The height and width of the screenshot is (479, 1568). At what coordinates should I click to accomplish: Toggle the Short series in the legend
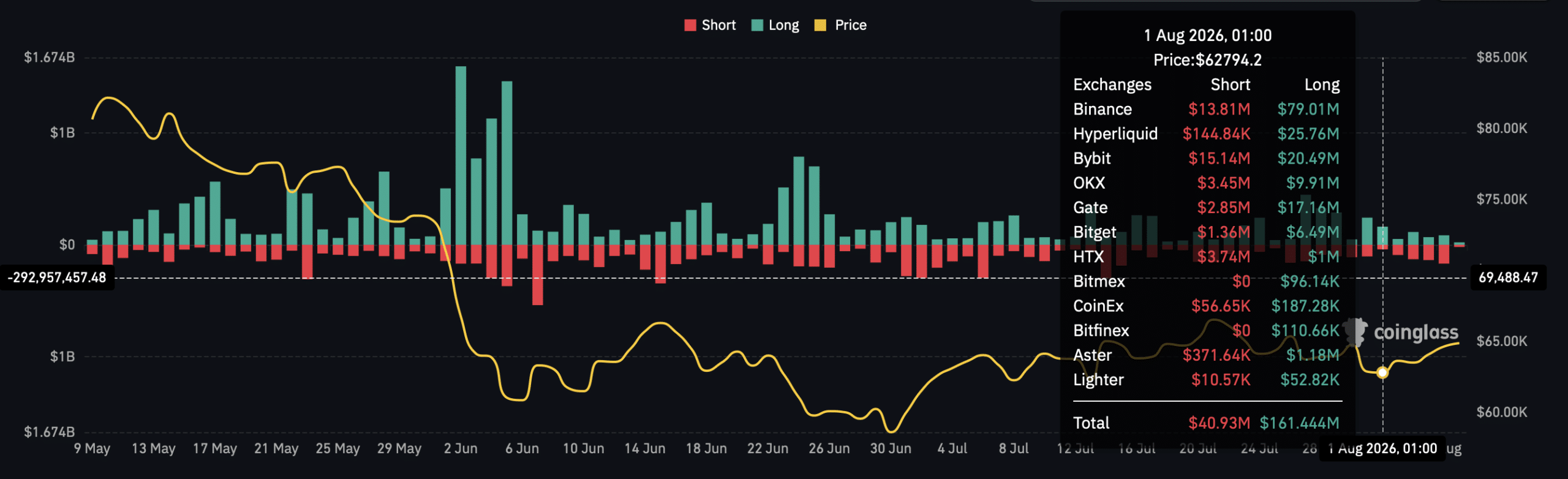[x=710, y=25]
